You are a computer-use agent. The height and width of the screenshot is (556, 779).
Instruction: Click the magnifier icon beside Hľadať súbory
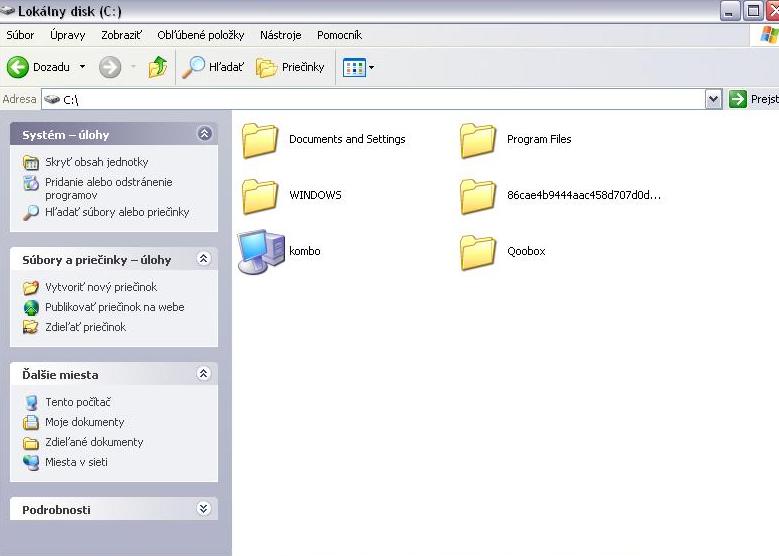pyautogui.click(x=31, y=213)
